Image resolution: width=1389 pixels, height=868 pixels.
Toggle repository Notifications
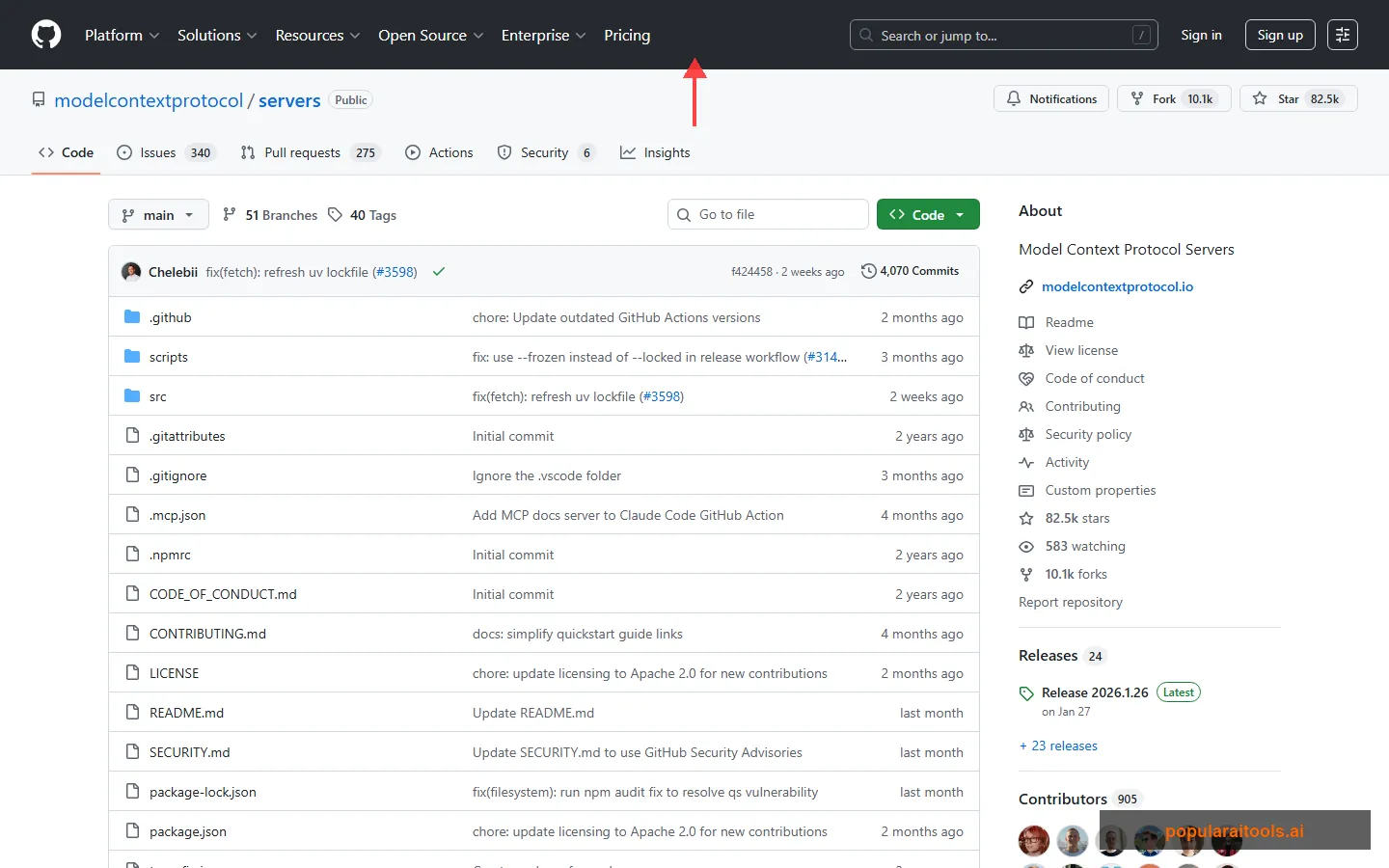click(1050, 98)
